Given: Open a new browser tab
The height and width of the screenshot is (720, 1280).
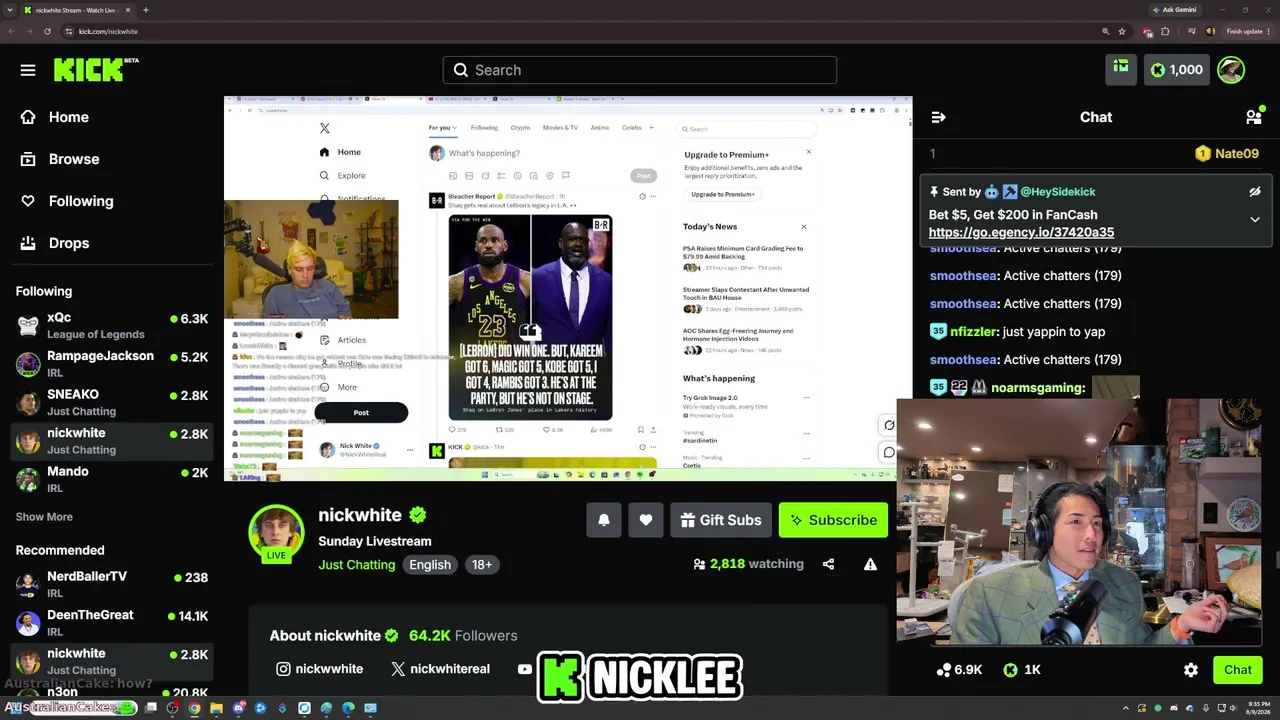Looking at the screenshot, I should pos(146,10).
